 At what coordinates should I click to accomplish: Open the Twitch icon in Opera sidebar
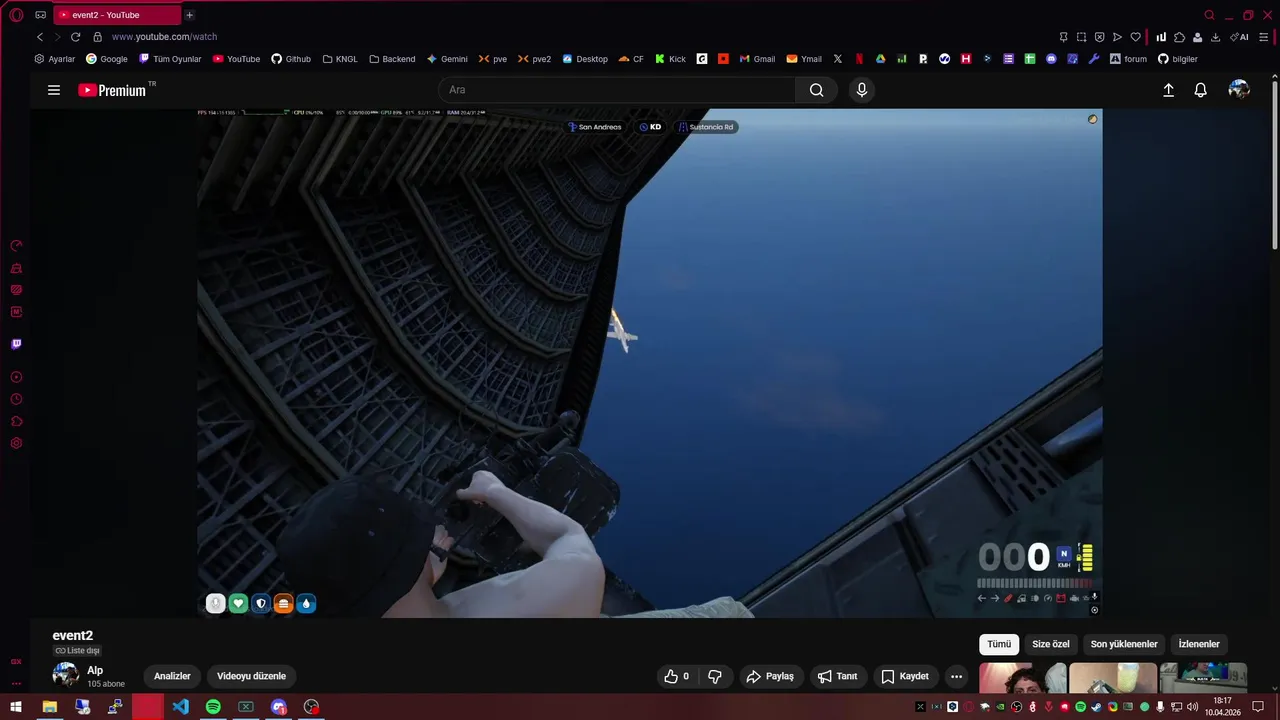pyautogui.click(x=16, y=344)
